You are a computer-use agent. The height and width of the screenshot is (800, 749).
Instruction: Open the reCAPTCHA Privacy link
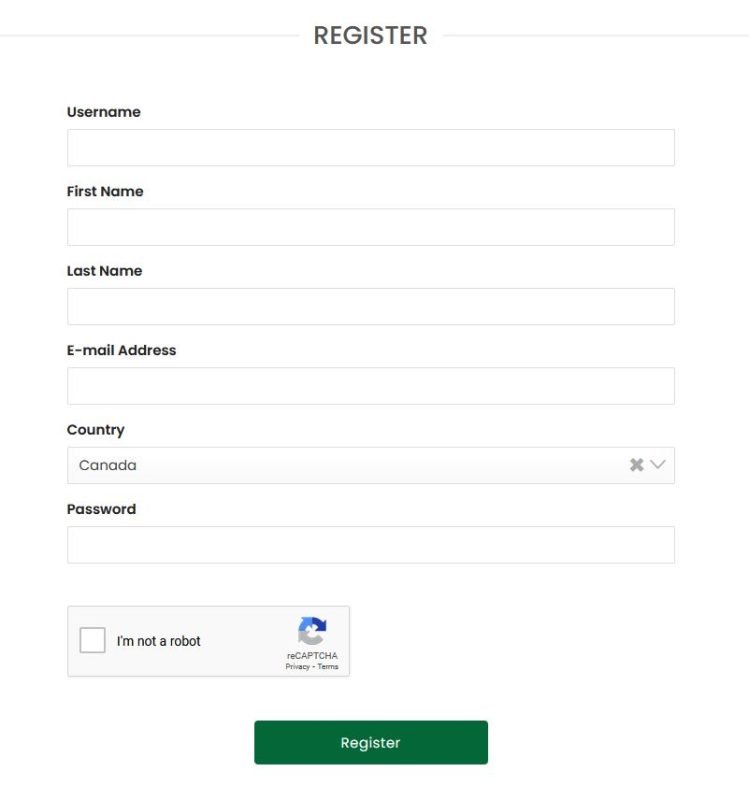[x=297, y=667]
